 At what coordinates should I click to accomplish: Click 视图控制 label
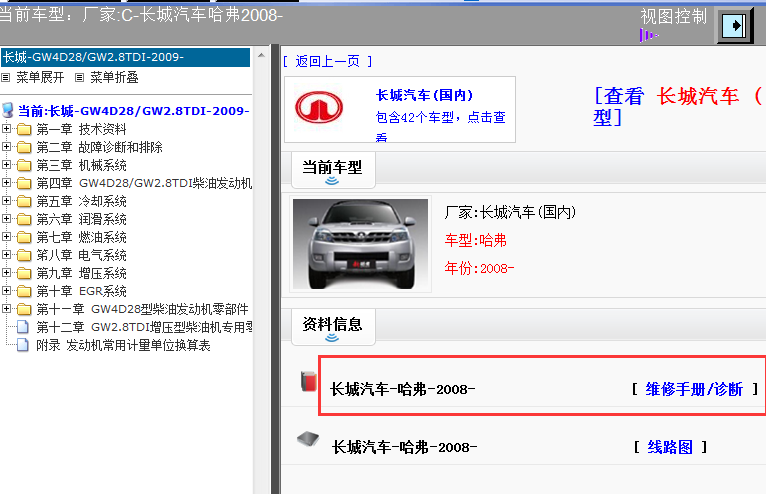point(674,16)
